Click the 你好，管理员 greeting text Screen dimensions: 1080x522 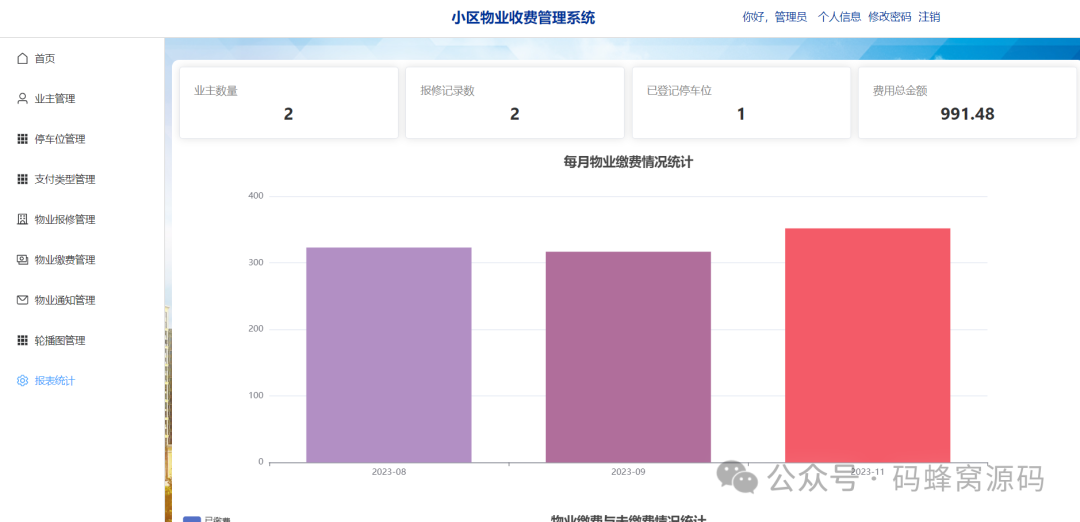[x=774, y=17]
